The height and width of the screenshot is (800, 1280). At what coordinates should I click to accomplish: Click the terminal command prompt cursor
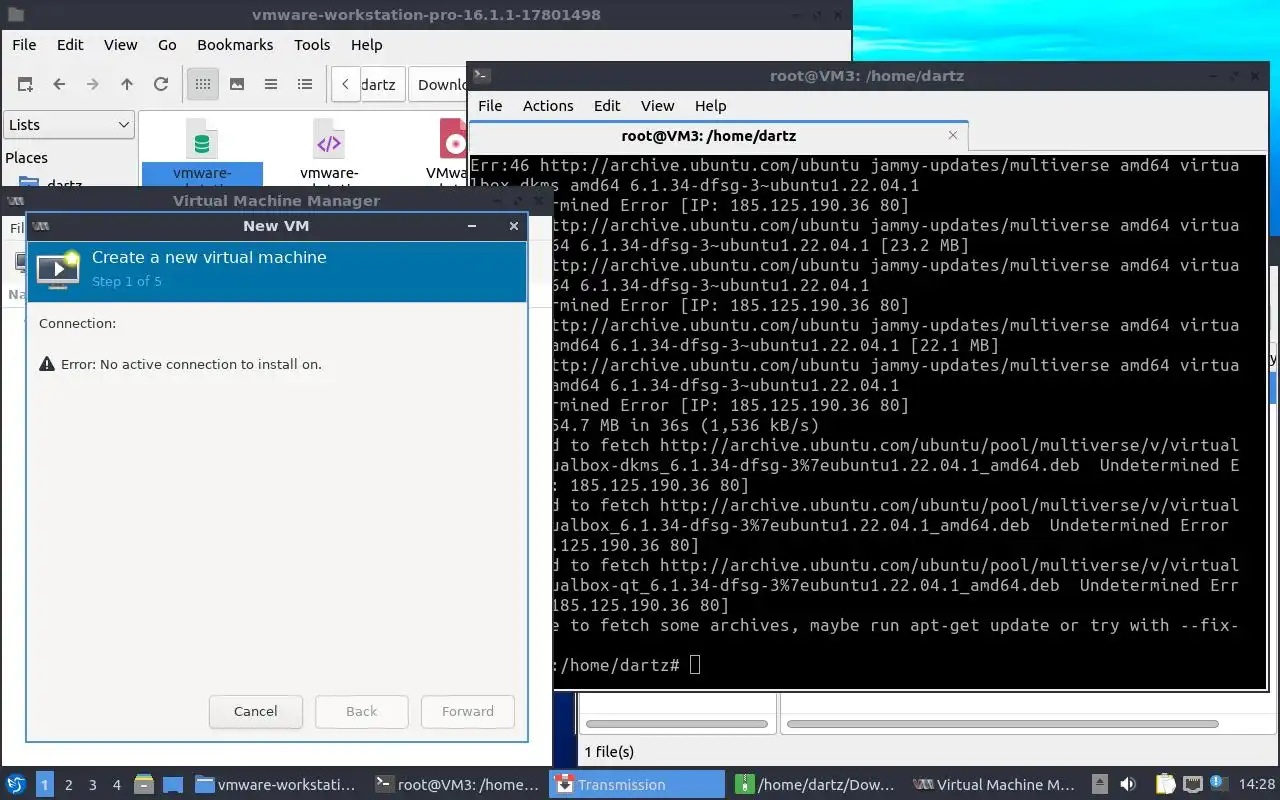click(695, 665)
